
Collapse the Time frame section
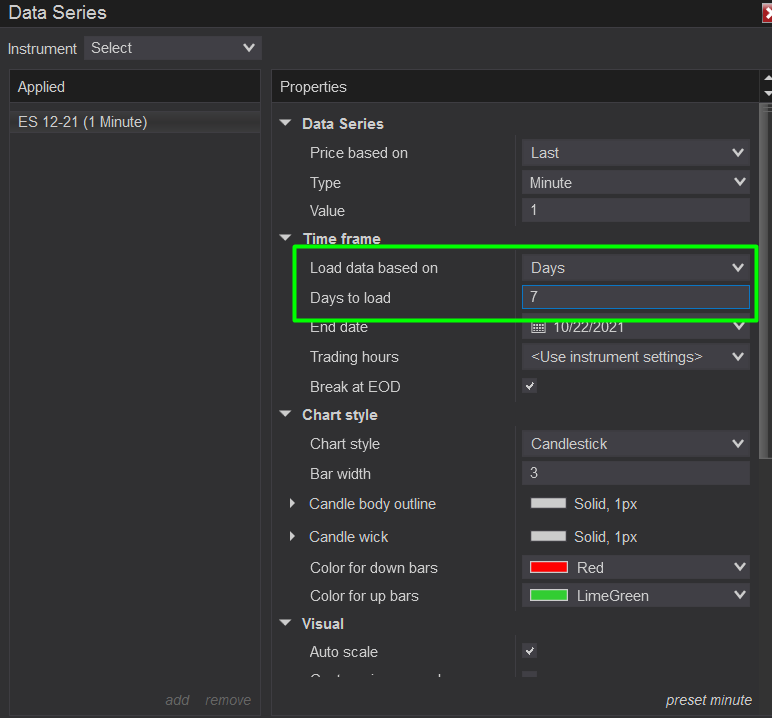point(286,239)
